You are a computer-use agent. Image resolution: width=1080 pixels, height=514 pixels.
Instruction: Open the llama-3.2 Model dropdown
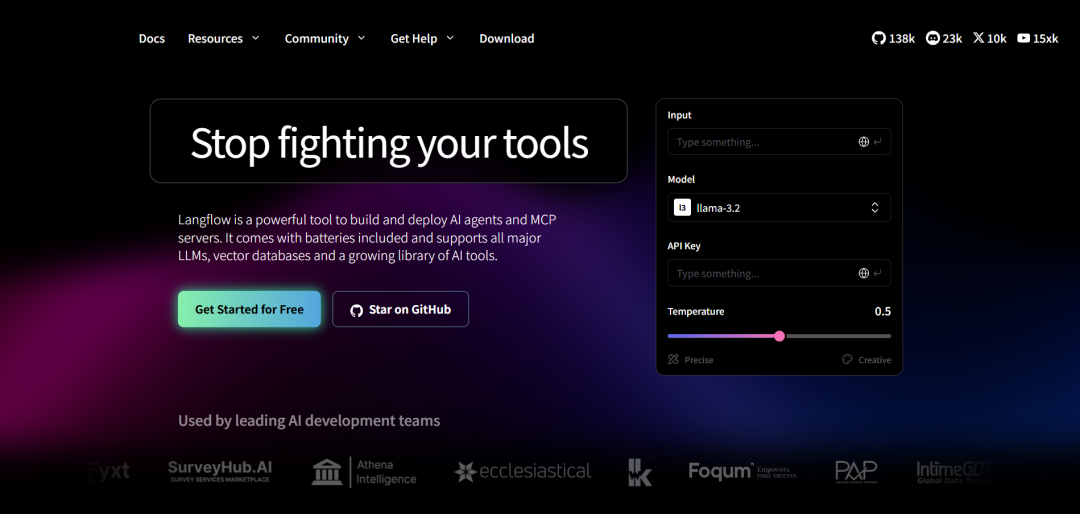coord(779,207)
